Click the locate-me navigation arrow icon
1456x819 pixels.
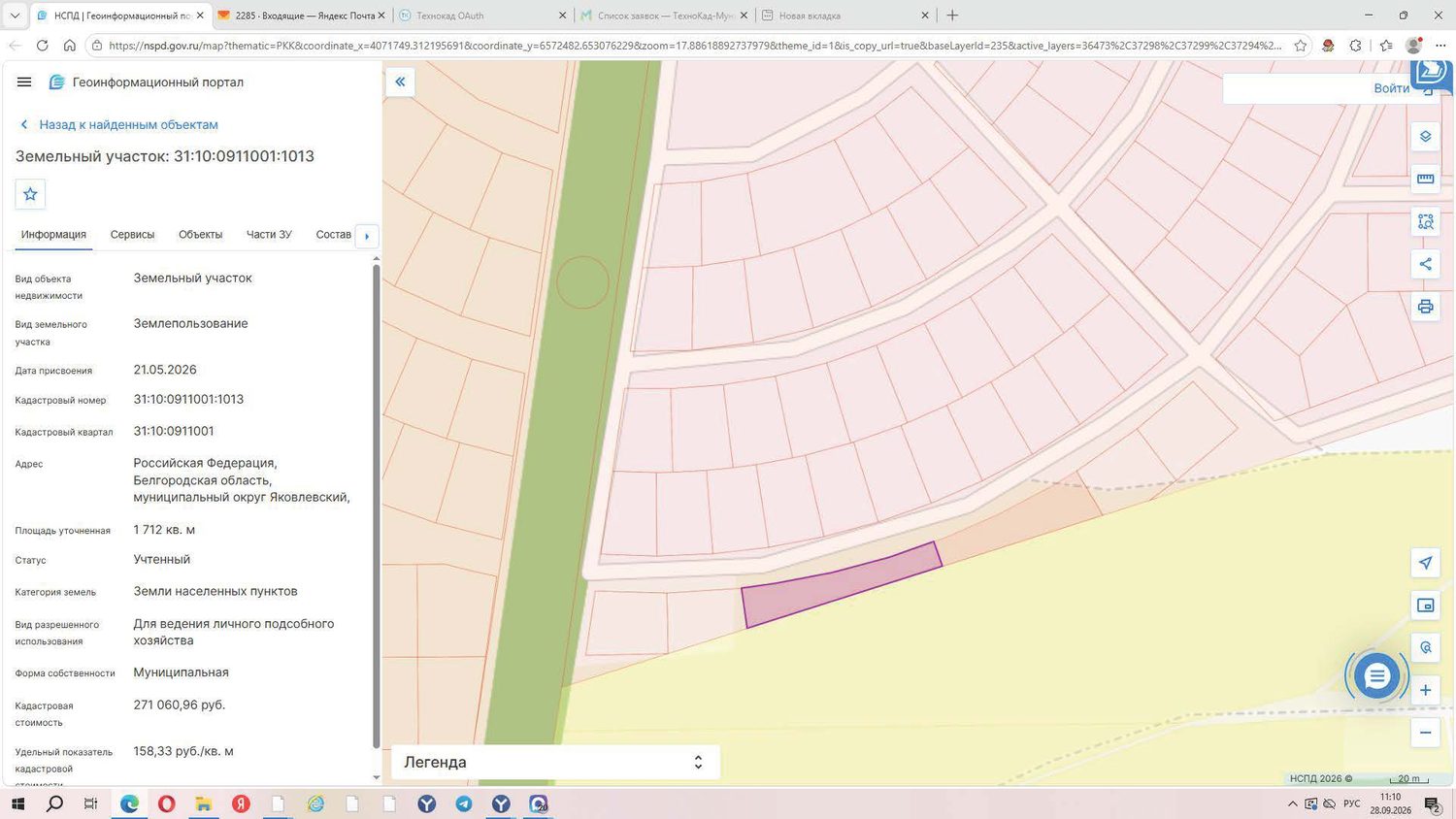point(1425,563)
